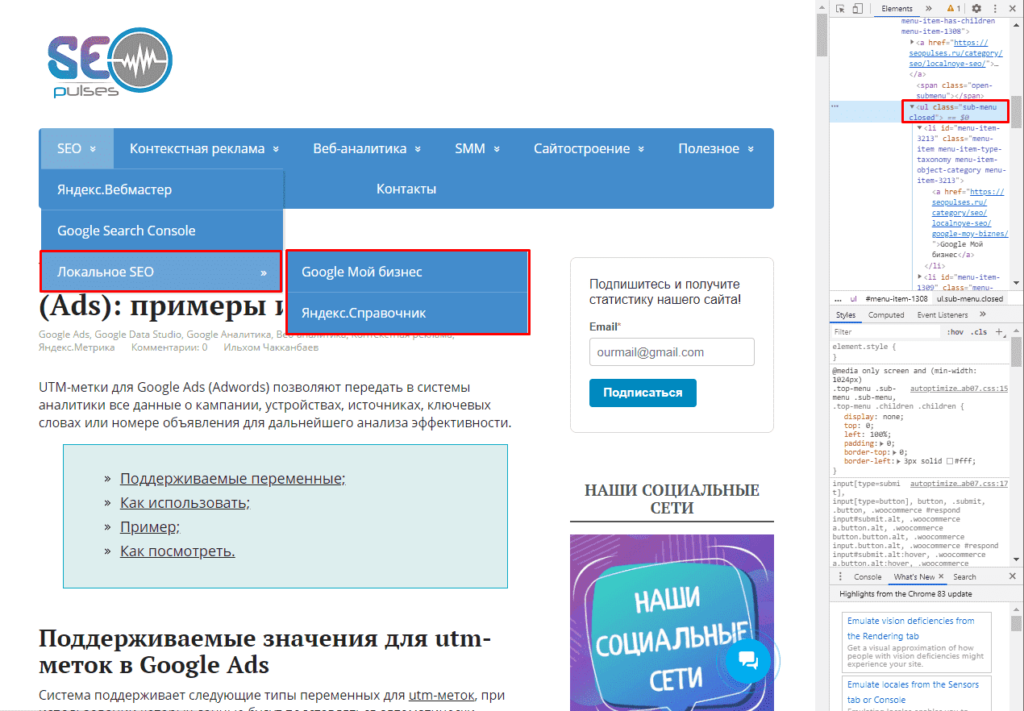Select the What's New drawer tab
The image size is (1024, 711).
(x=914, y=577)
